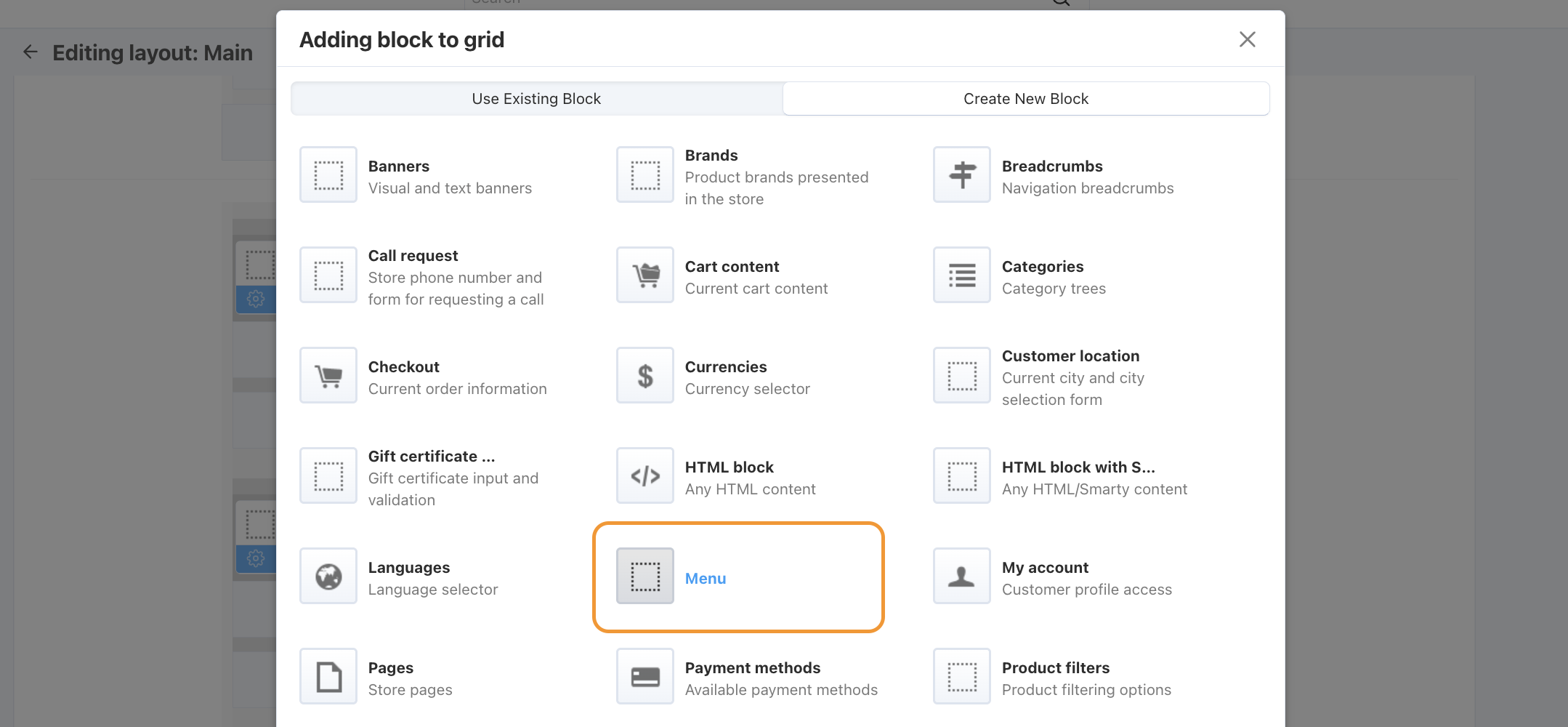This screenshot has width=1568, height=727.
Task: Choose the Brands block icon
Action: [645, 175]
